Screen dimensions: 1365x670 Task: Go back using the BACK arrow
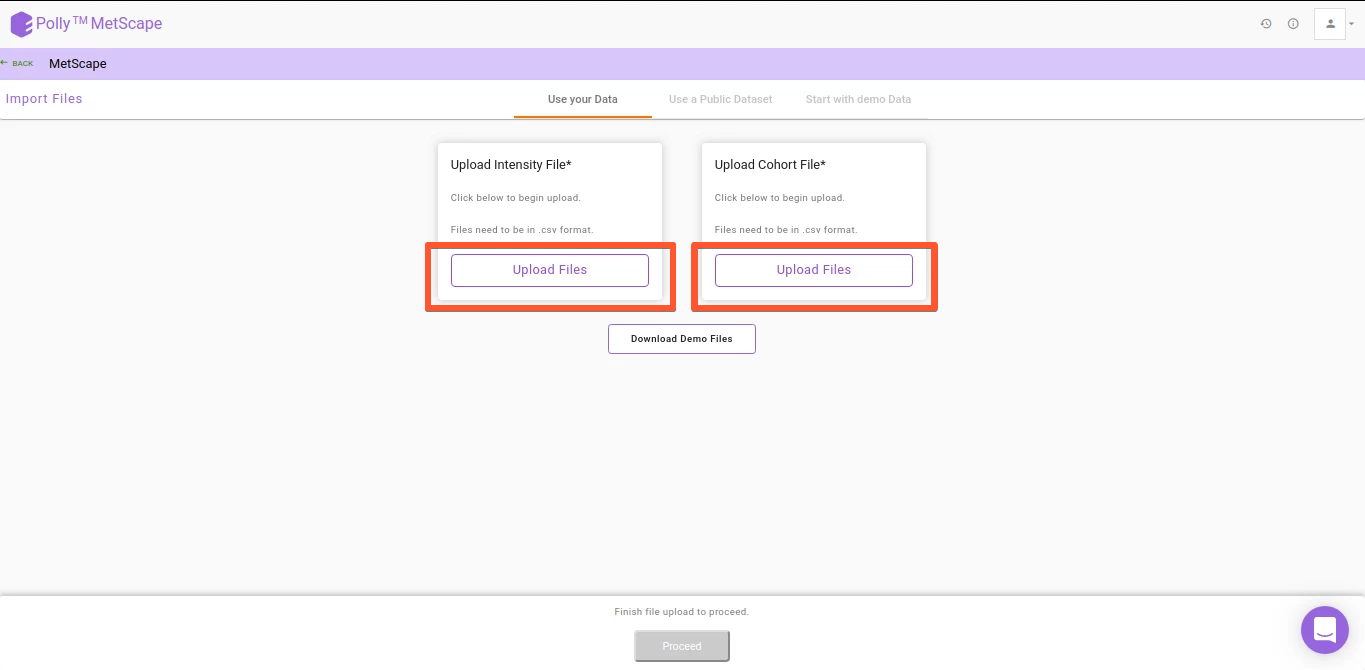17,63
